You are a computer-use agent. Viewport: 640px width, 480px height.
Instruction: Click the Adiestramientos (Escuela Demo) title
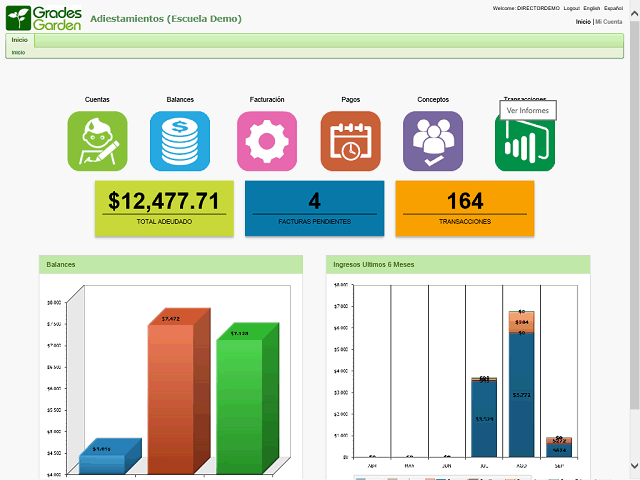166,19
